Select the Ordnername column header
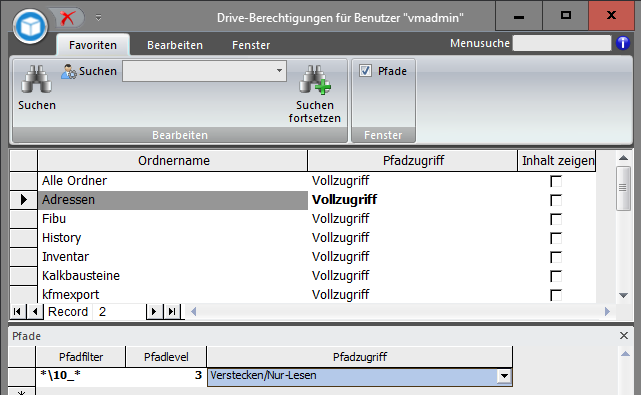641x395 pixels. [x=173, y=161]
